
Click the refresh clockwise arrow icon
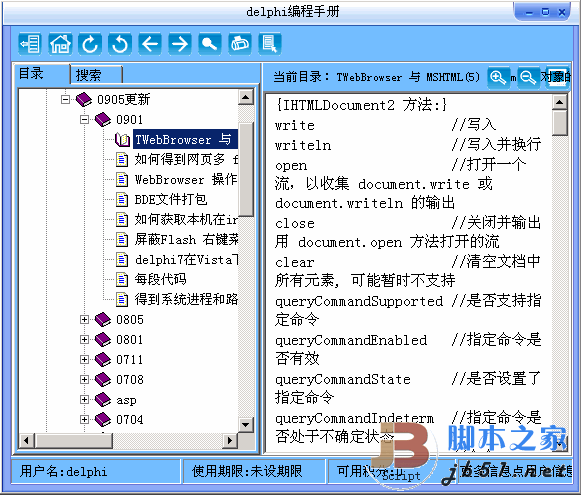click(90, 44)
